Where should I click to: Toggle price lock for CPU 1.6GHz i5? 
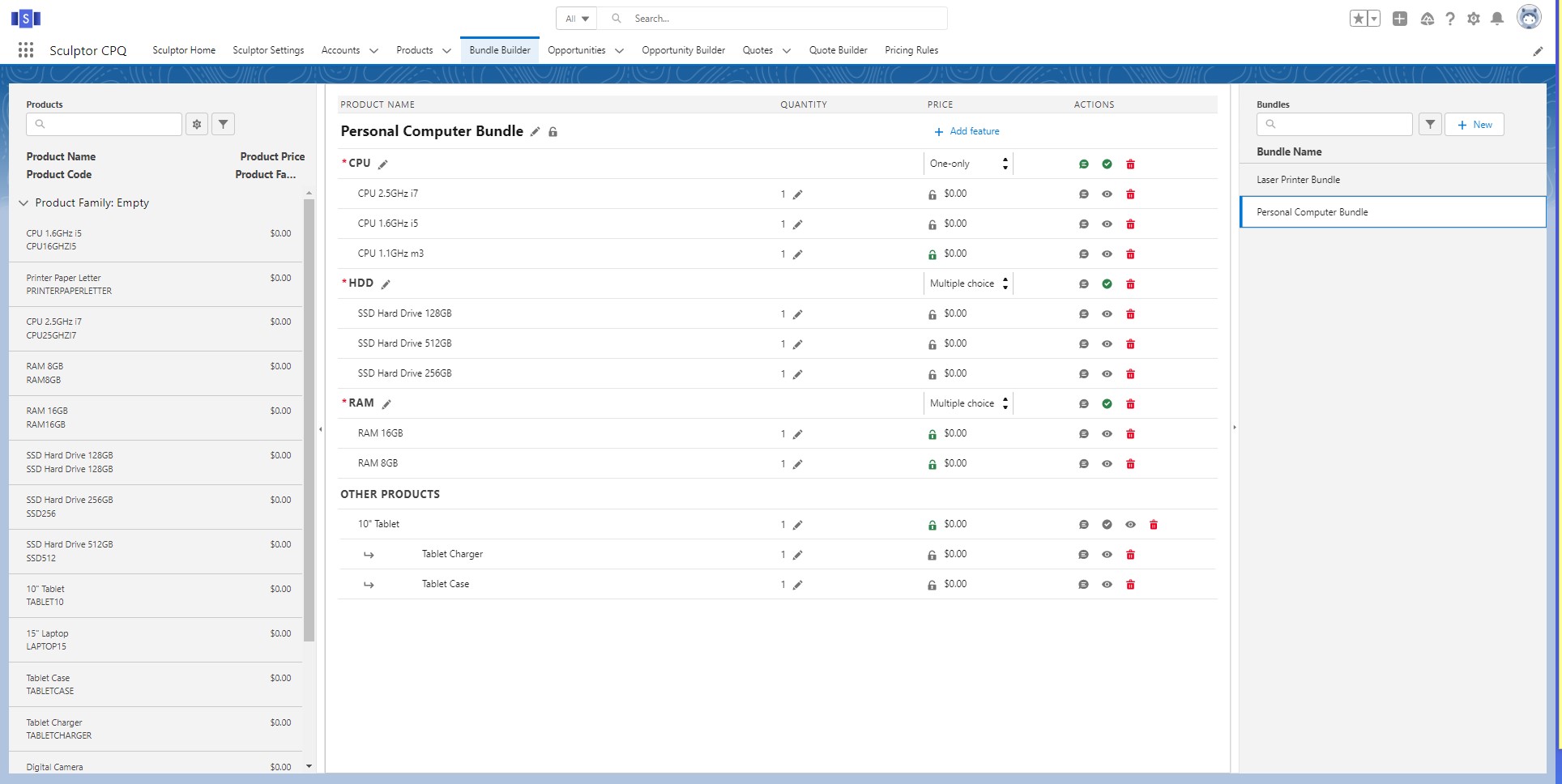tap(933, 224)
